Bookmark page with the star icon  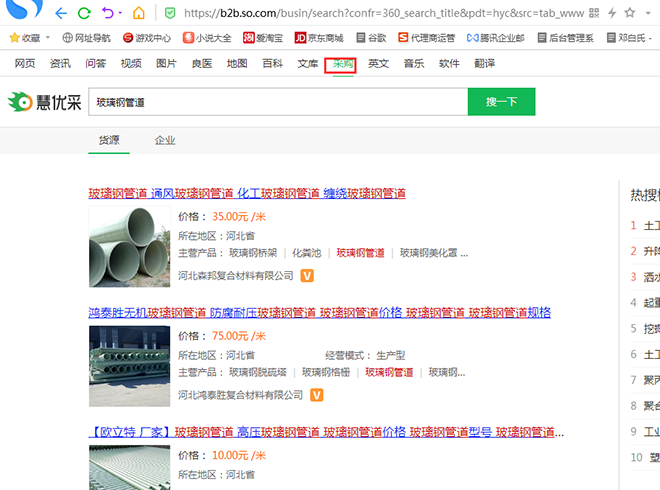630,13
